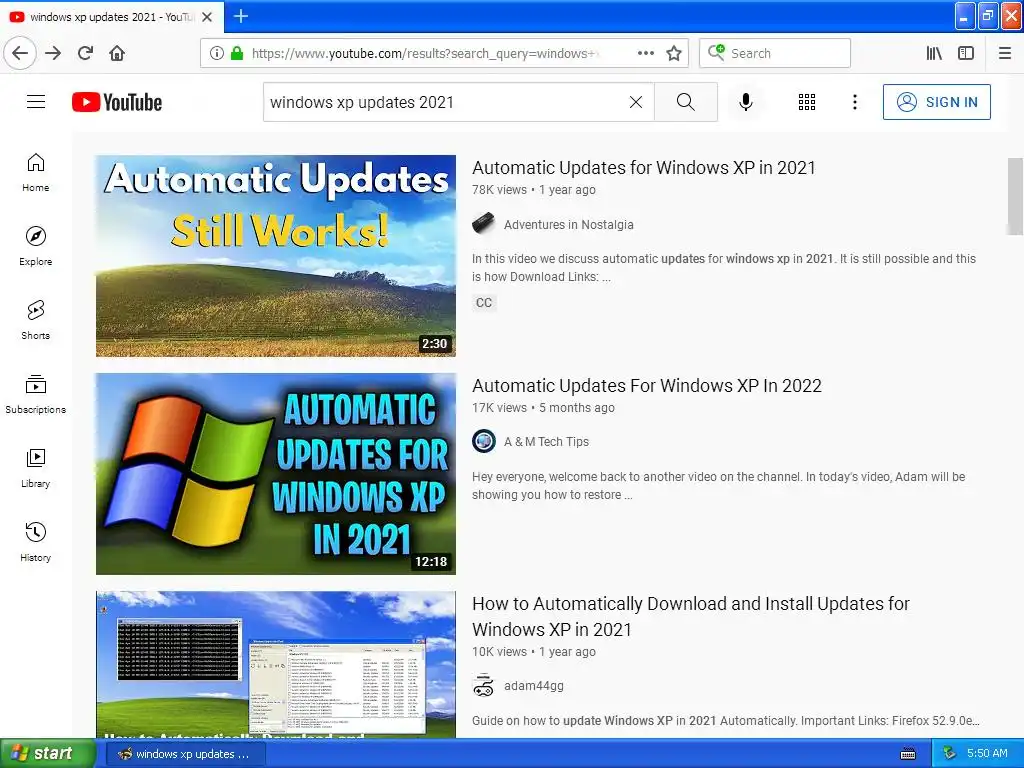The width and height of the screenshot is (1024, 768).
Task: Click the browser Search field
Action: pyautogui.click(x=775, y=53)
